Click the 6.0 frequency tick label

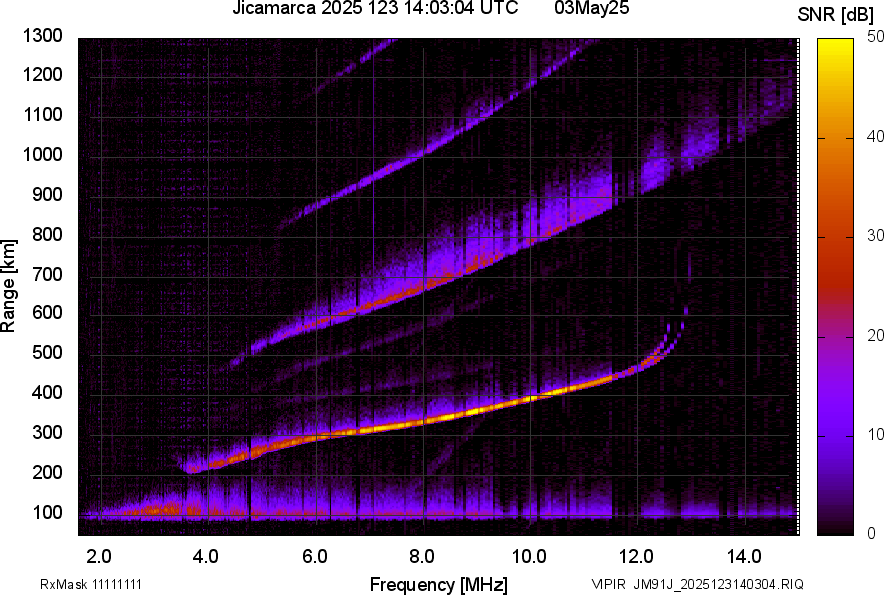coord(315,557)
